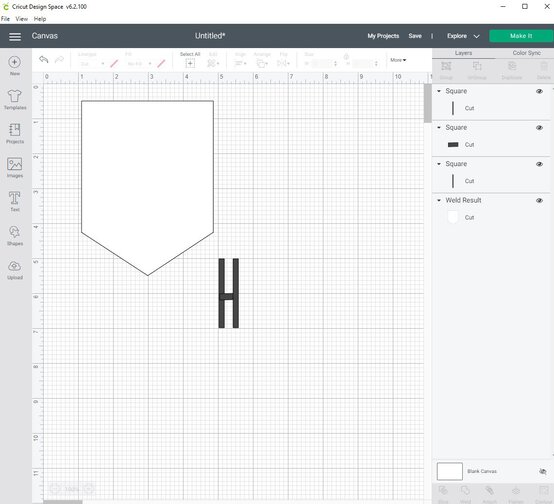Collapse the third Square layer

click(439, 164)
